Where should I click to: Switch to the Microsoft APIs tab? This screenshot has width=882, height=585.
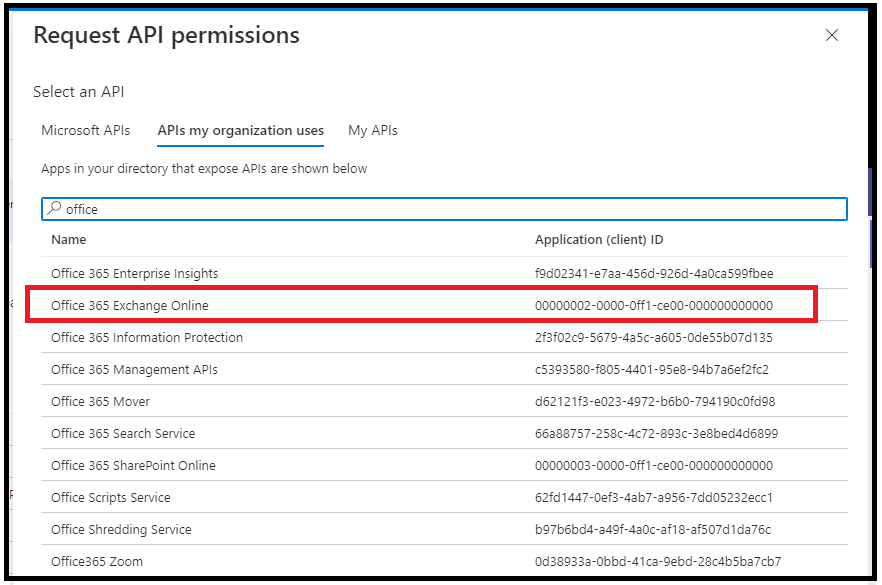pyautogui.click(x=86, y=130)
